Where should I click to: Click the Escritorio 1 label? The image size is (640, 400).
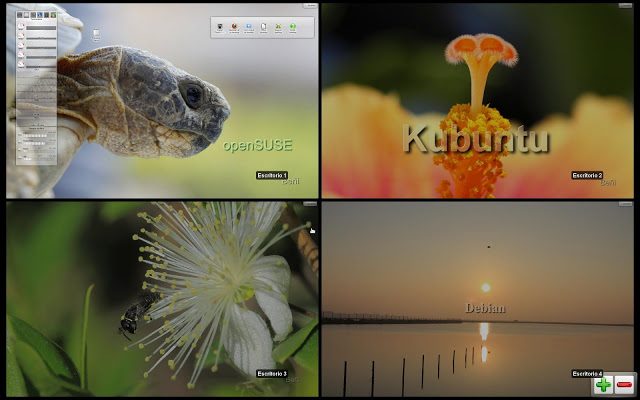coord(271,175)
